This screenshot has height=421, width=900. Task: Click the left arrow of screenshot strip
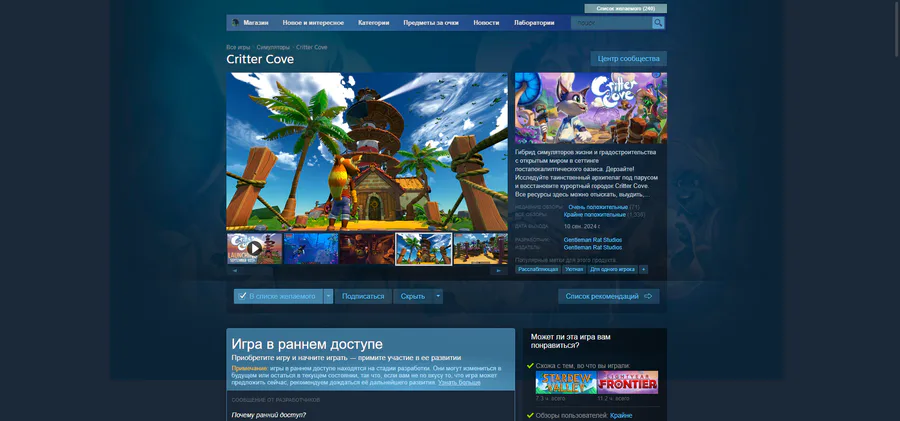[235, 271]
